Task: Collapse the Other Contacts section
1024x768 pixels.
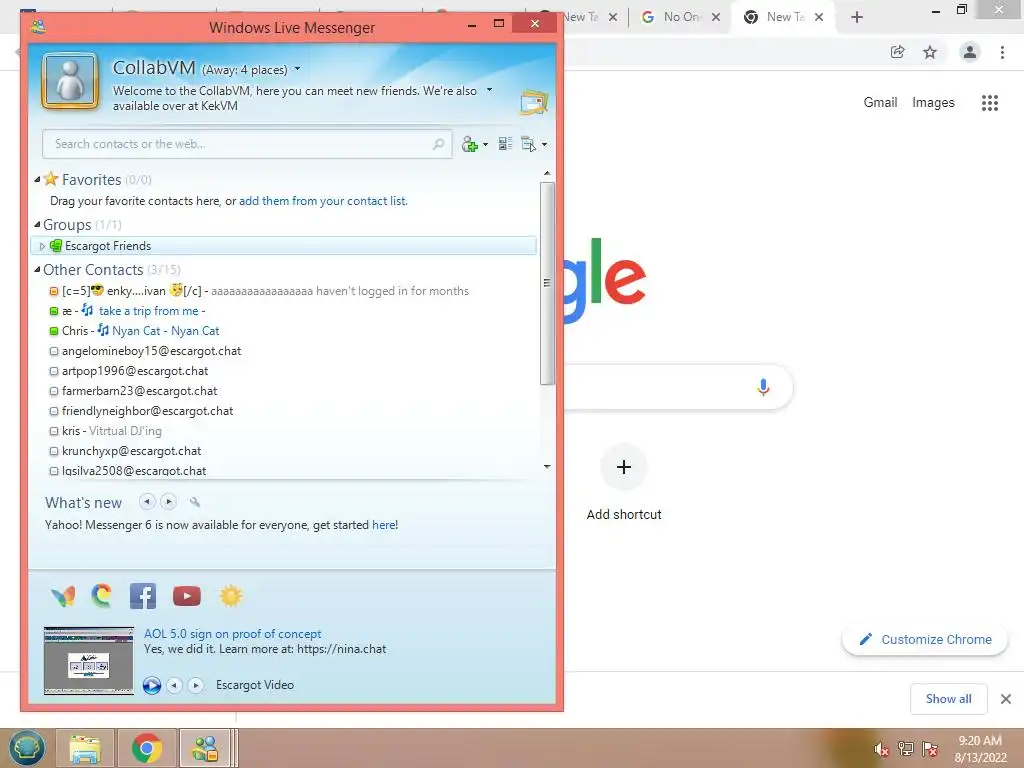Action: 37,269
